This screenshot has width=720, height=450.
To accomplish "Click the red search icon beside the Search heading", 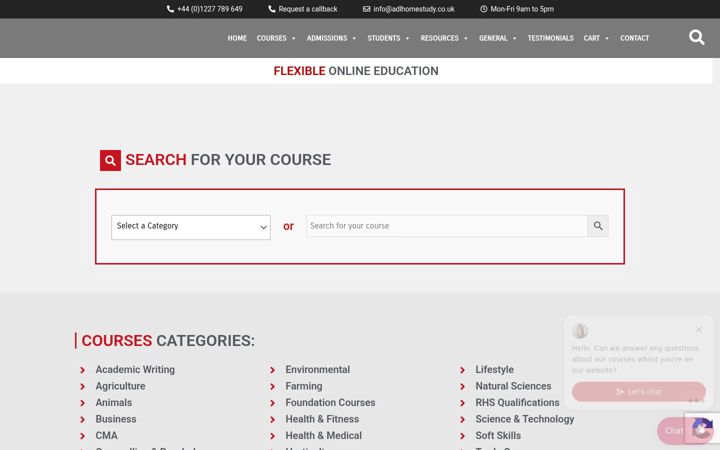I will 110,160.
